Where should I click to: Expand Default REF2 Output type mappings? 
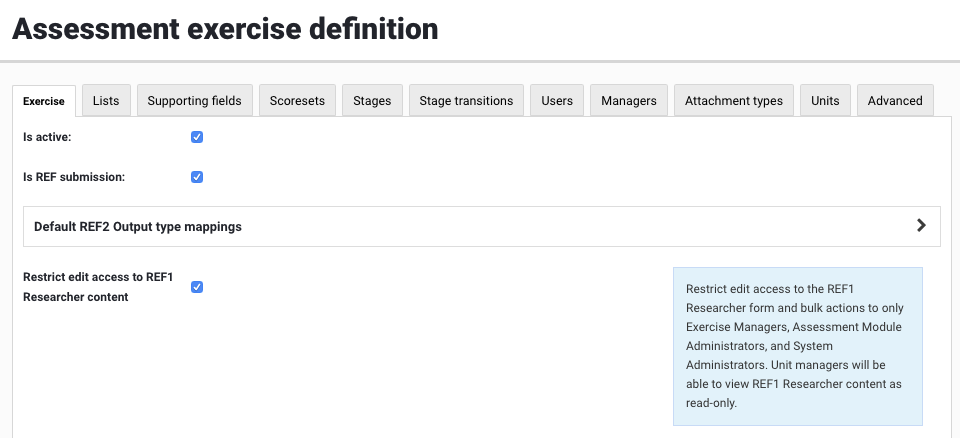coord(138,227)
